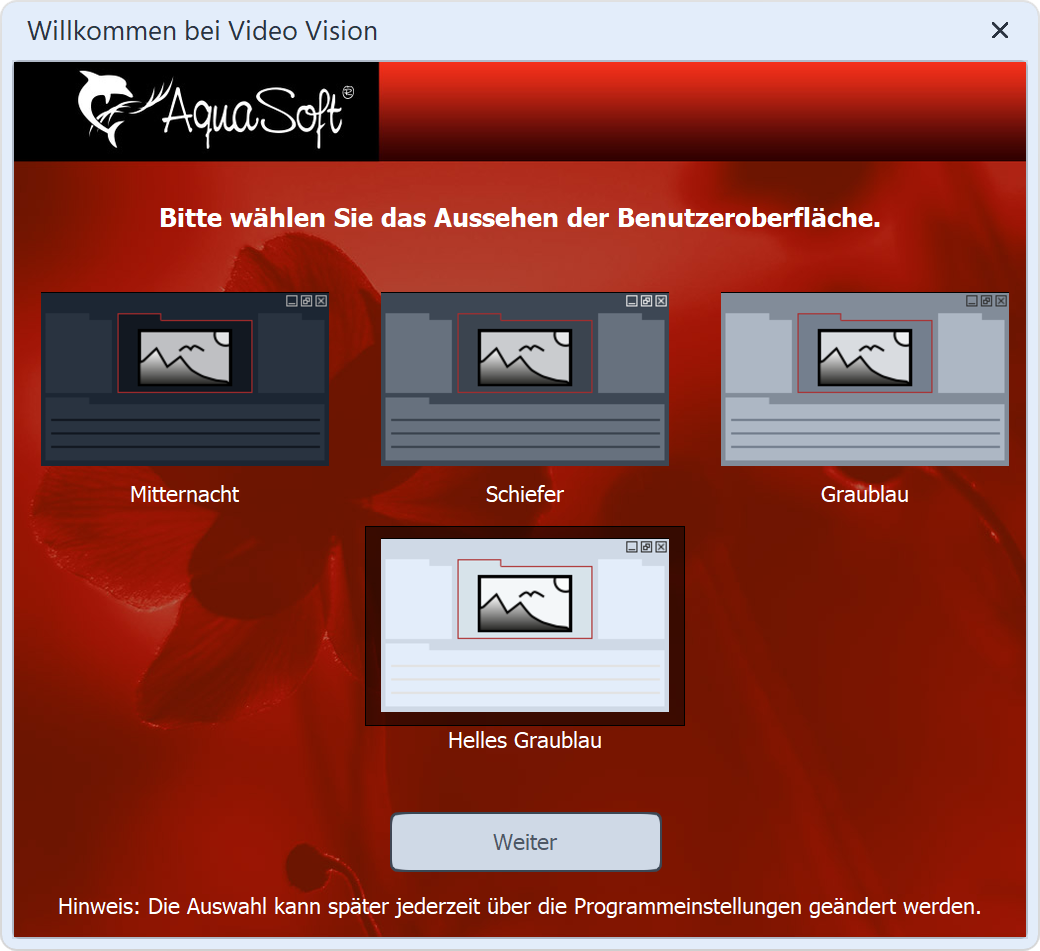Click the mountain image inside Mitternacht preview
The width and height of the screenshot is (1040, 951).
(x=184, y=355)
